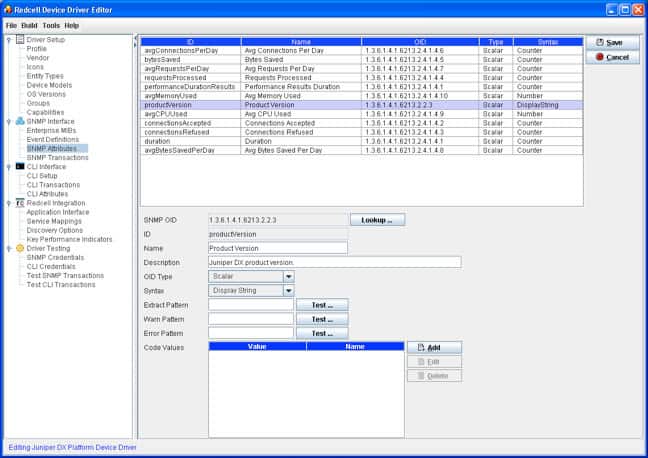Click the CLI Interface terminal icon
Screen dimensions: 648x458
20,166
